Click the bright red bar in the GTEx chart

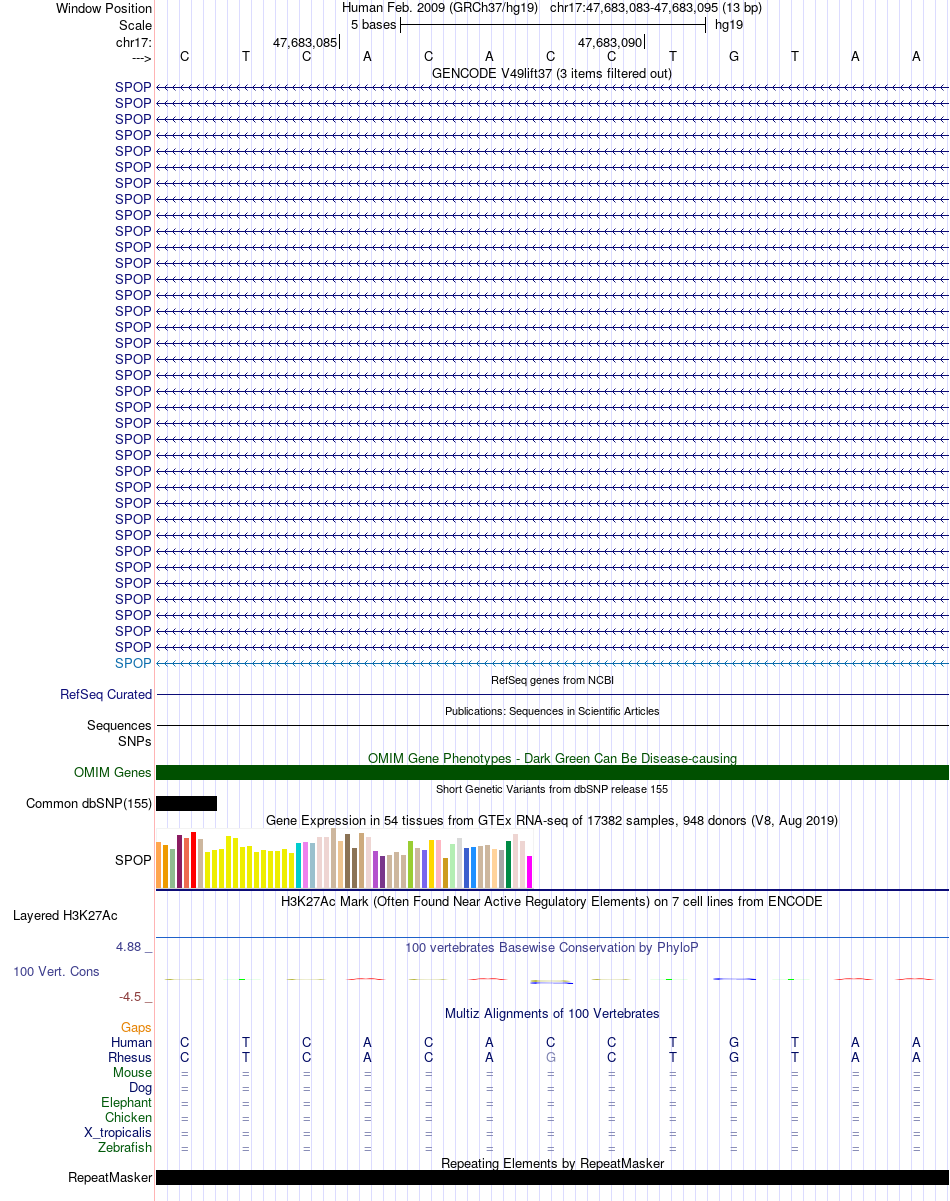[194, 860]
